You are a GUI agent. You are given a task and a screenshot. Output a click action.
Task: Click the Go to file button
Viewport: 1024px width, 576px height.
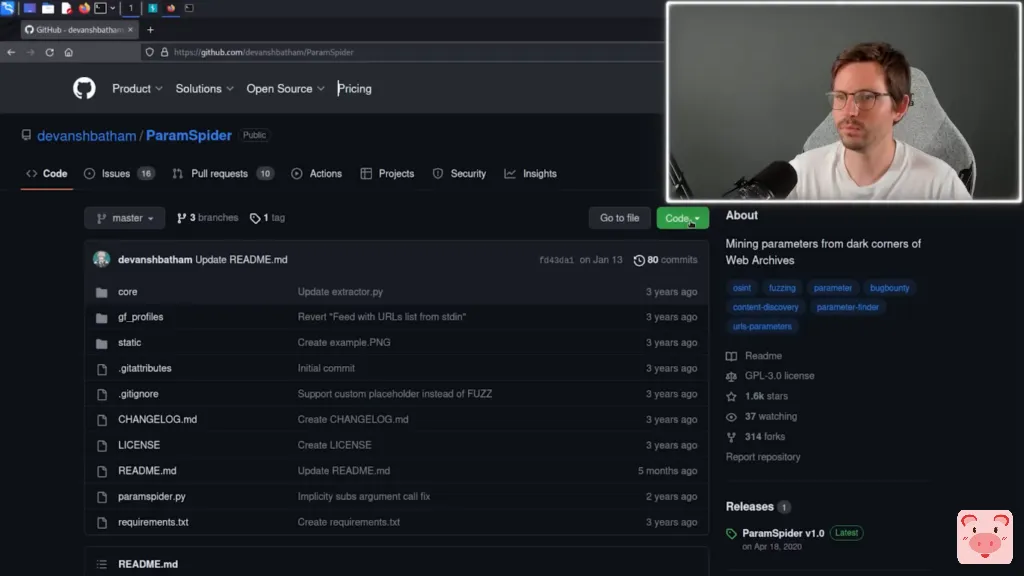click(619, 218)
